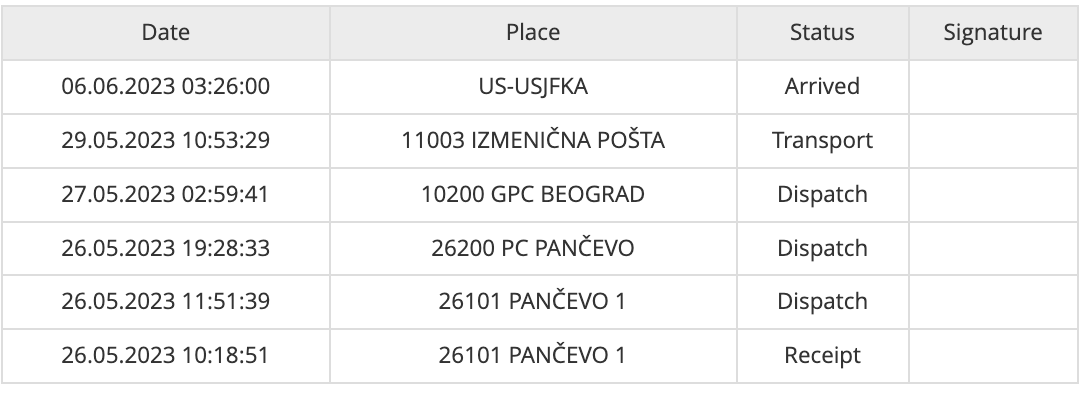Image resolution: width=1088 pixels, height=410 pixels.
Task: Click the 29.05.2023 10:53:29 date cell
Action: point(166,141)
